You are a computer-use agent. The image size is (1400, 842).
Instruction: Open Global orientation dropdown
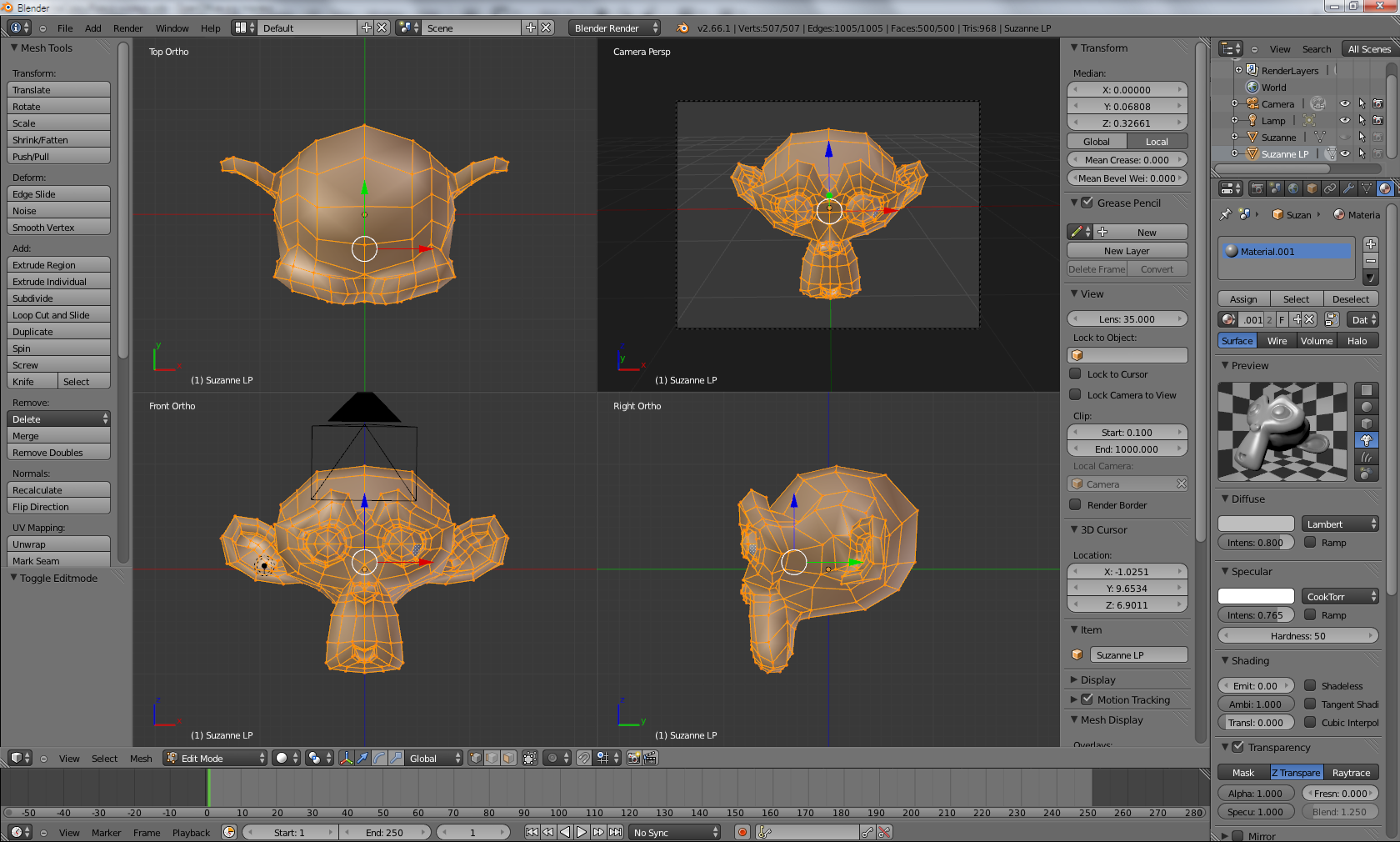coord(434,758)
